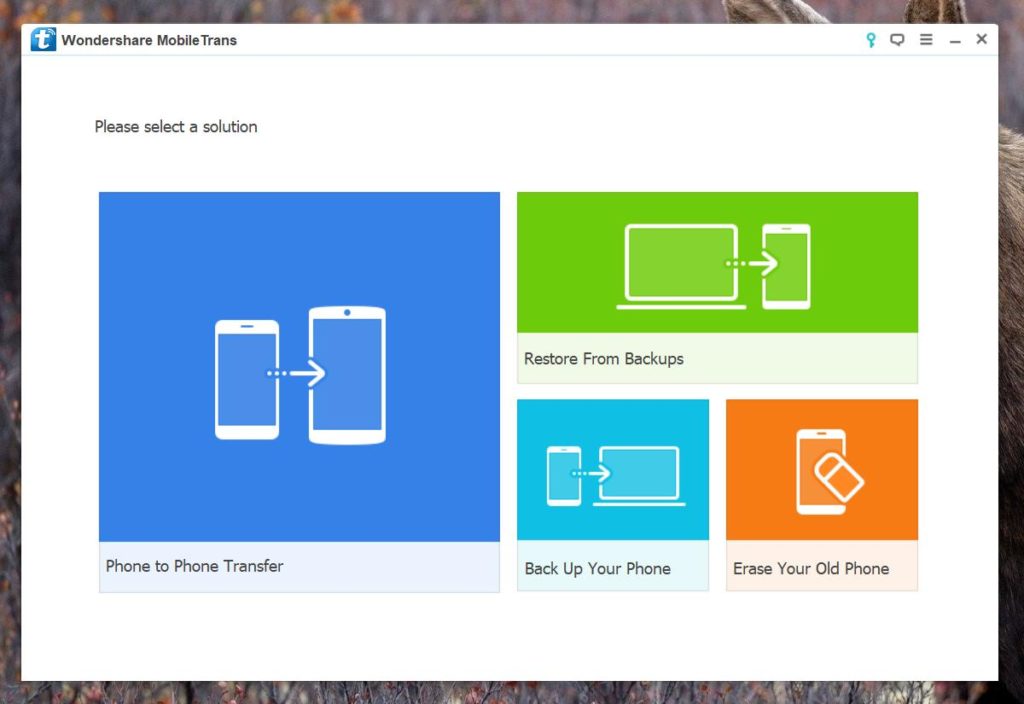Viewport: 1024px width, 704px height.
Task: Click the phone with eraser graphic
Action: click(x=821, y=468)
